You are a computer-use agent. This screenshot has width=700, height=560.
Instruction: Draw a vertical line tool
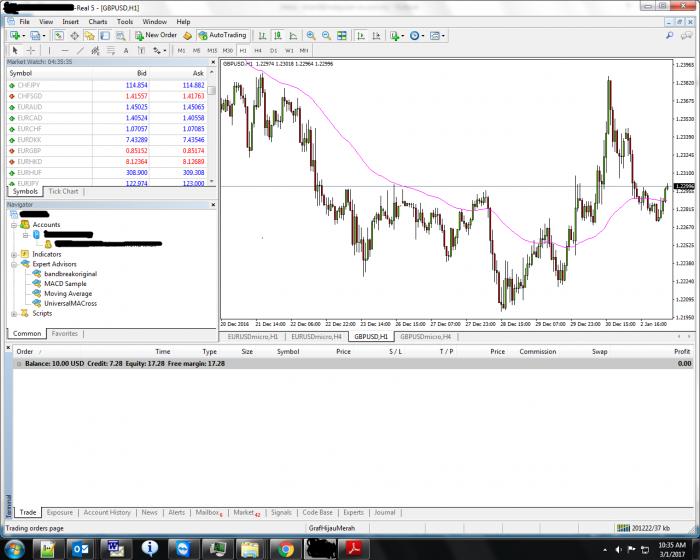(x=49, y=50)
